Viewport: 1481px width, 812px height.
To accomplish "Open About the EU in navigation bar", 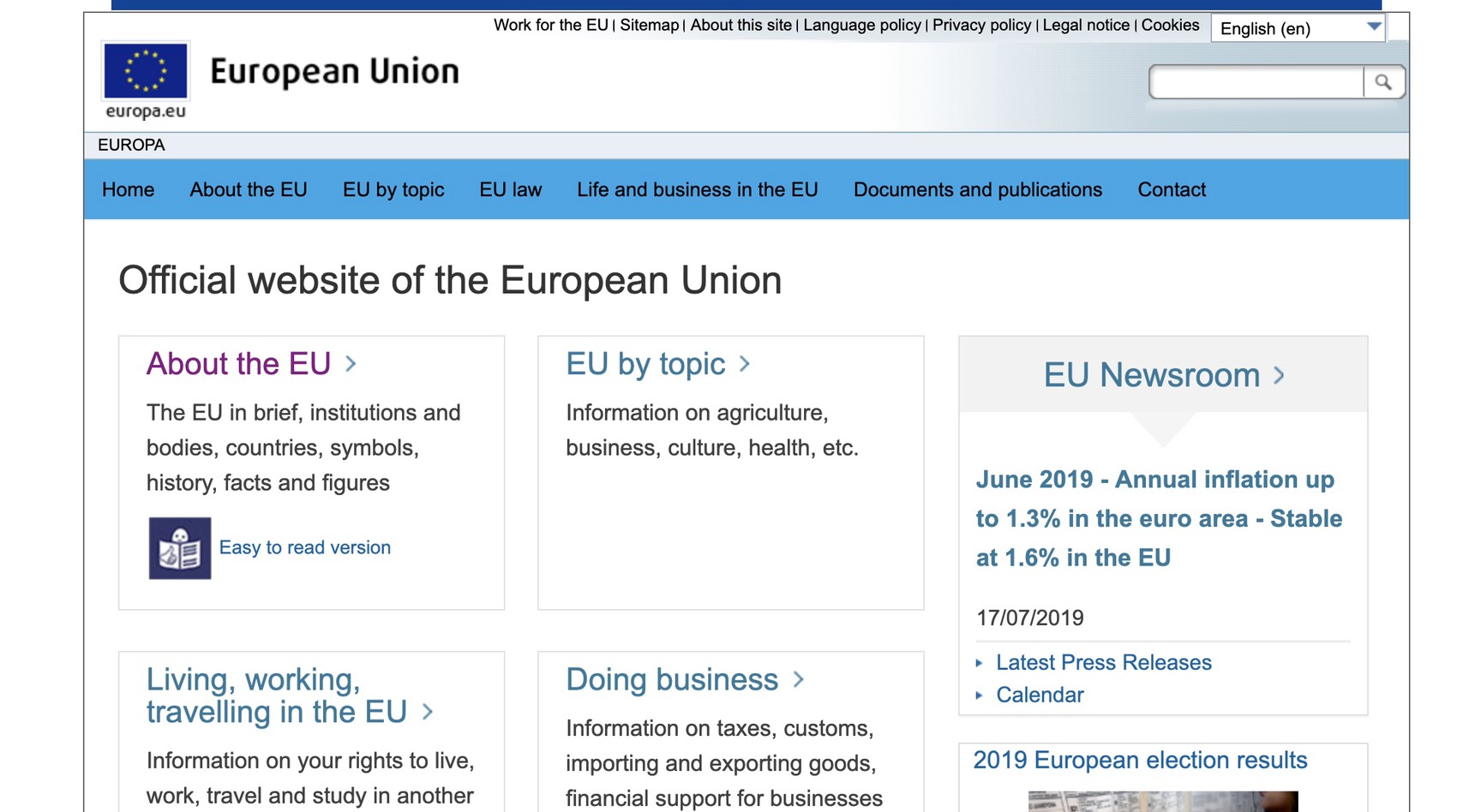I will pos(249,189).
